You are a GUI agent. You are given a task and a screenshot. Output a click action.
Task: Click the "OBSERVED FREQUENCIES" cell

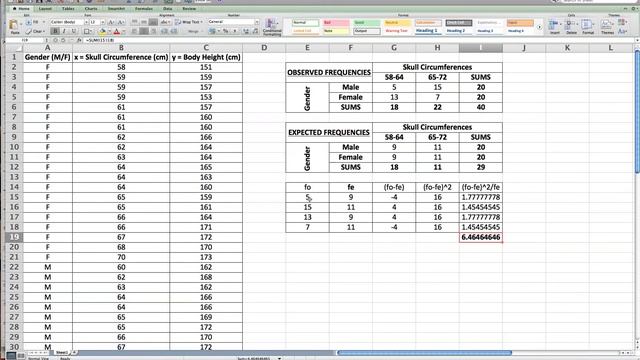point(329,72)
